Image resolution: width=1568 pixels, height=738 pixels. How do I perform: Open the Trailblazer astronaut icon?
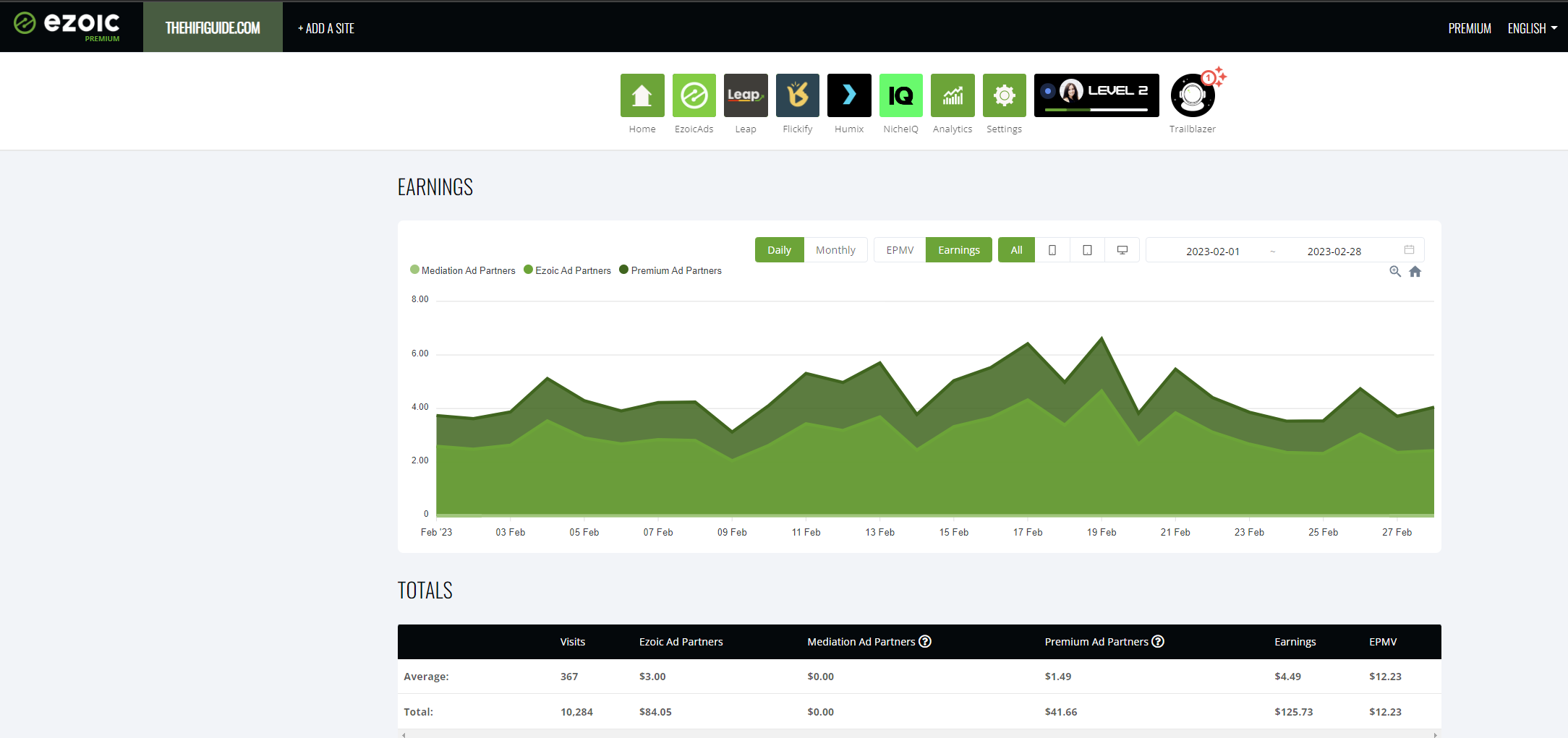tap(1193, 95)
